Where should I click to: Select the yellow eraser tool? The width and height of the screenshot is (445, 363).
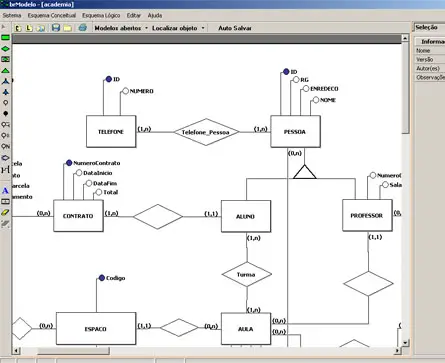[x=5, y=212]
